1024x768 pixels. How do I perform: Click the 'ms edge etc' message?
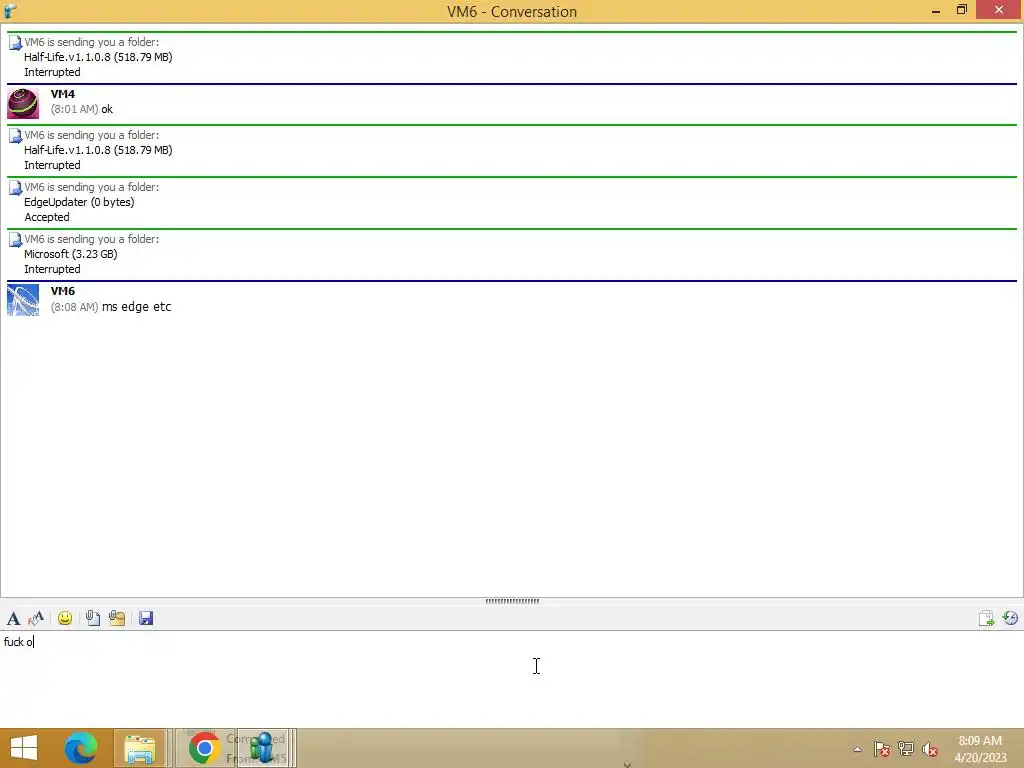tap(136, 307)
